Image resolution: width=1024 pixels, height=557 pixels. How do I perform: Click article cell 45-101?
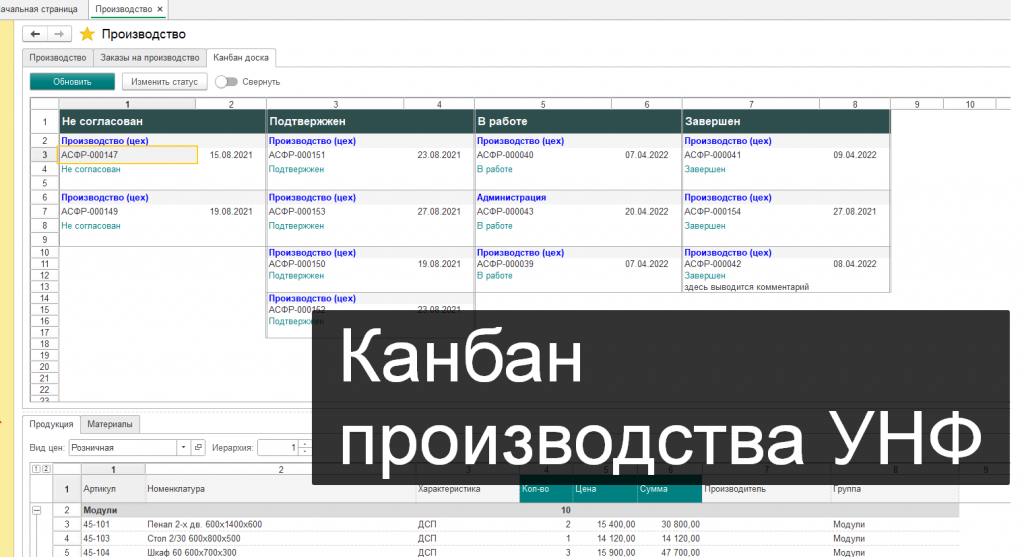point(96,524)
